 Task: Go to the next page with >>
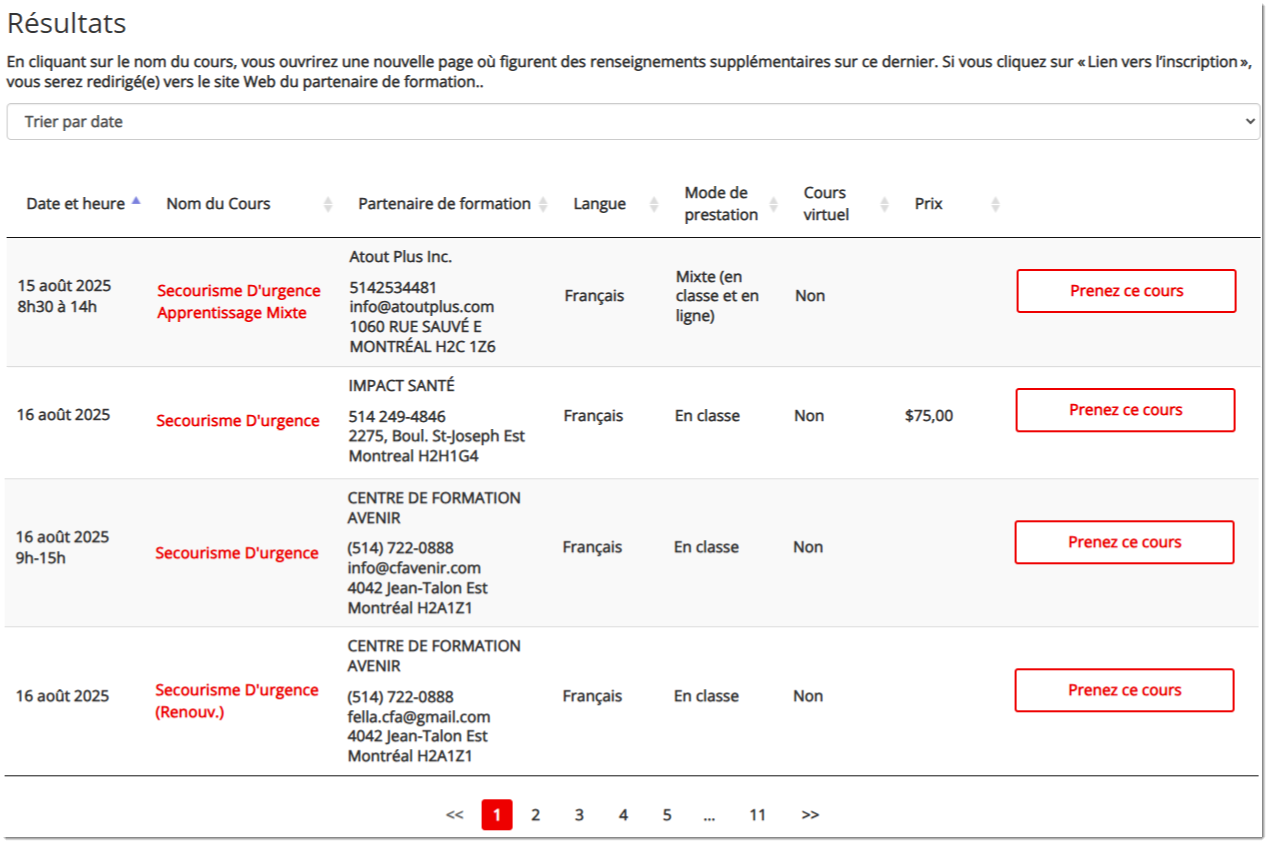click(810, 815)
